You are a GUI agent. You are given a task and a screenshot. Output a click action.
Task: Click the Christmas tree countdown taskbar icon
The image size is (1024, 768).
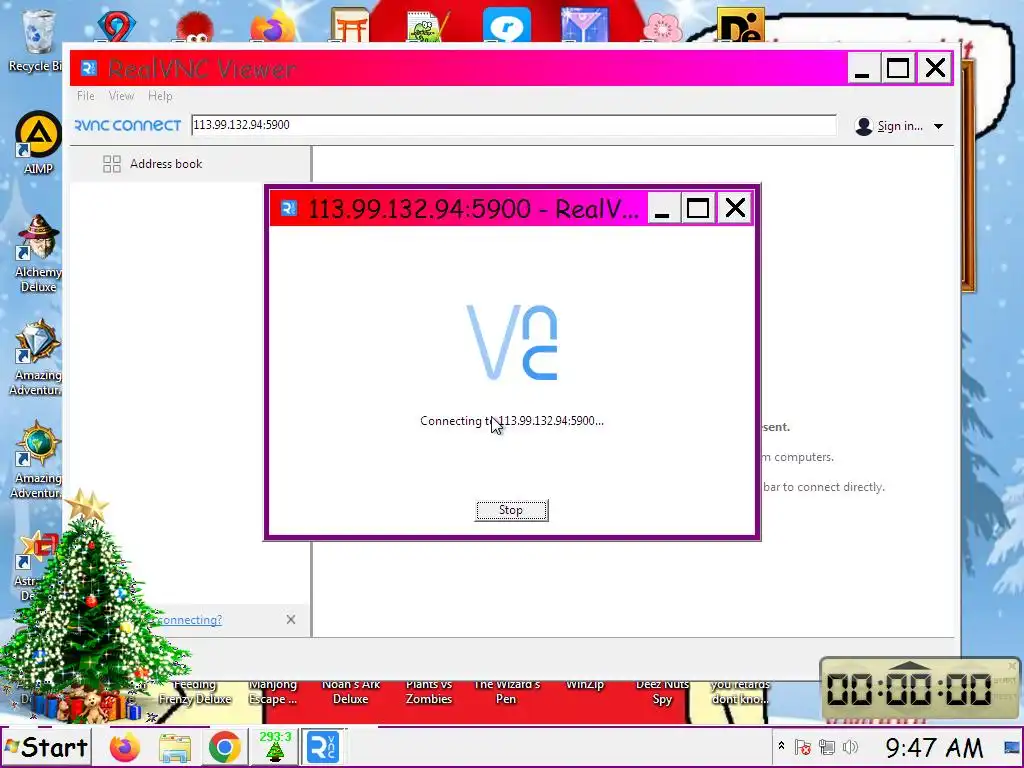click(276, 746)
